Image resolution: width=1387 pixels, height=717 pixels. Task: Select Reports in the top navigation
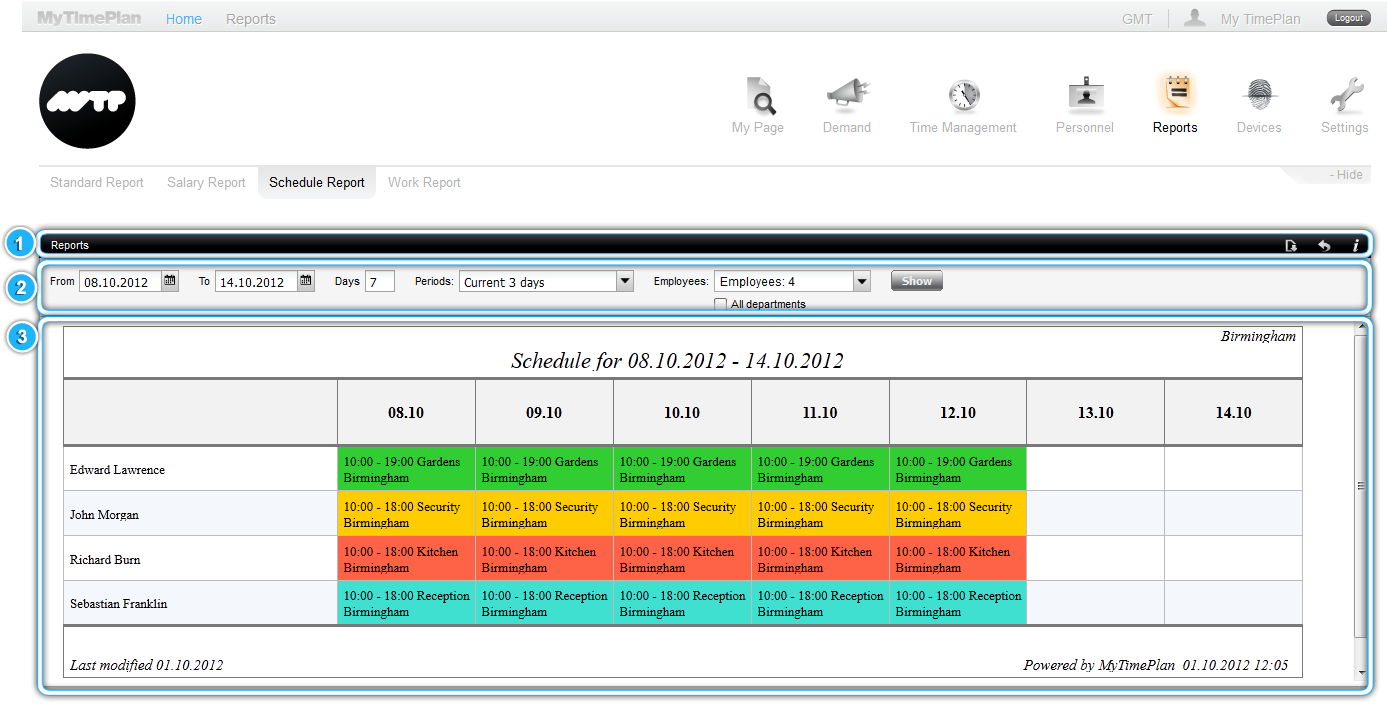click(x=251, y=19)
